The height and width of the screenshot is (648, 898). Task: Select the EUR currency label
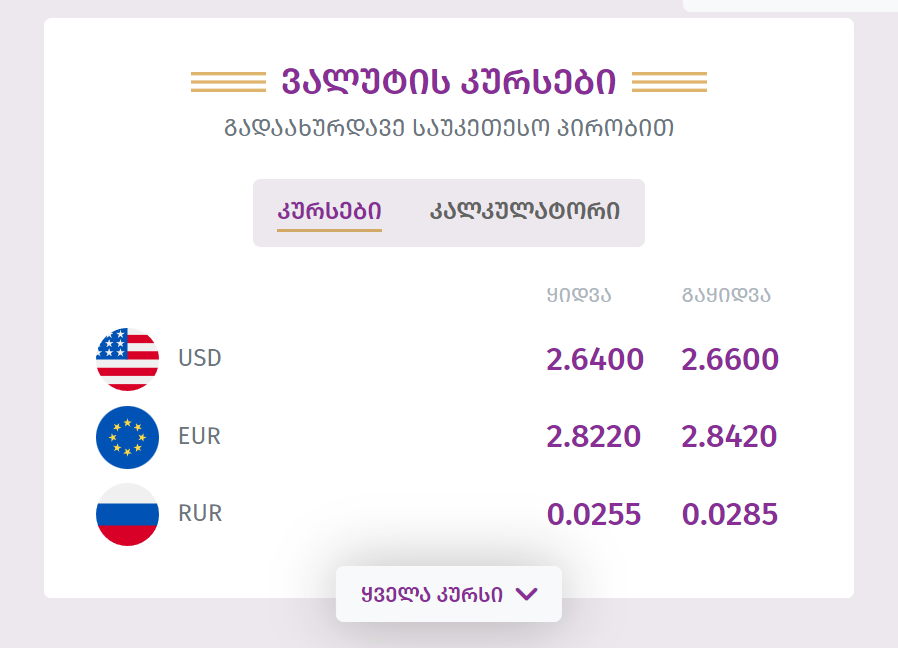(199, 436)
